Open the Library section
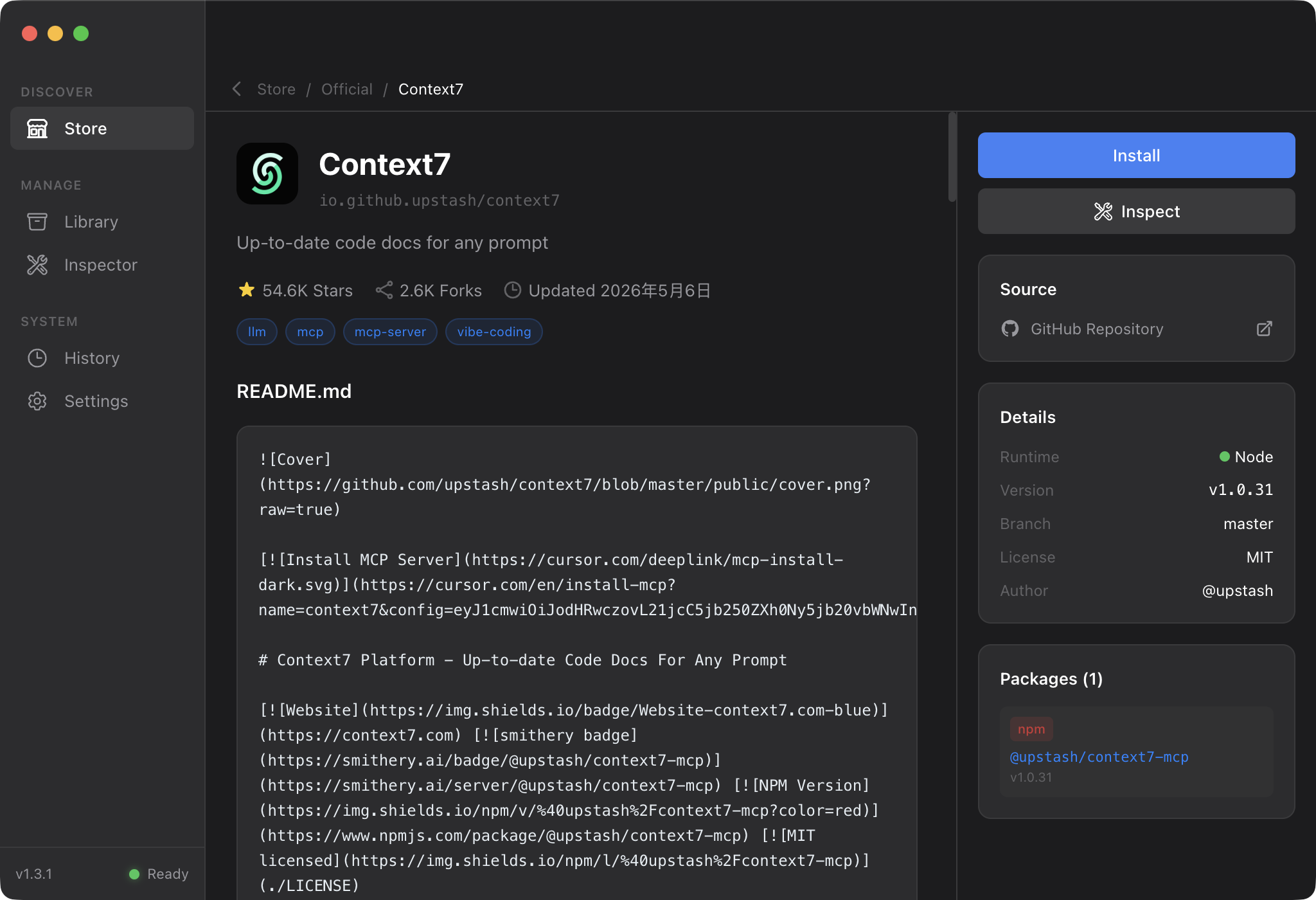 pyautogui.click(x=102, y=222)
